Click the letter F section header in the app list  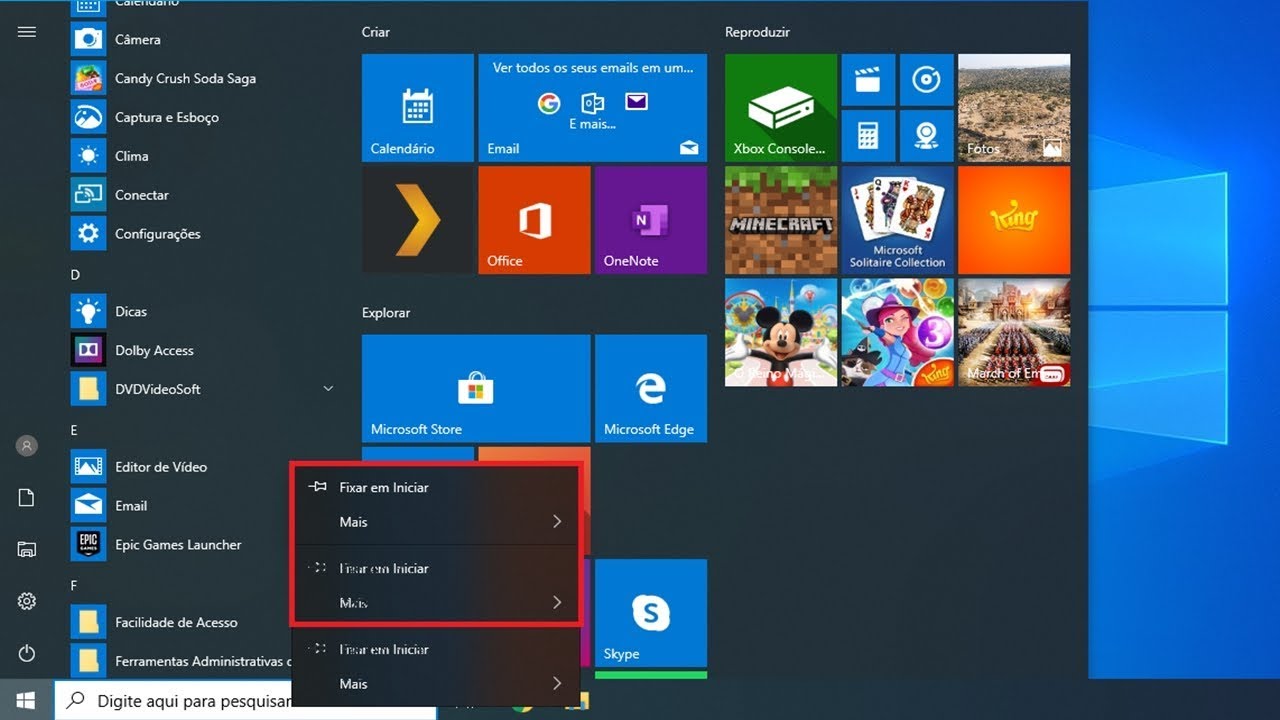coord(74,585)
